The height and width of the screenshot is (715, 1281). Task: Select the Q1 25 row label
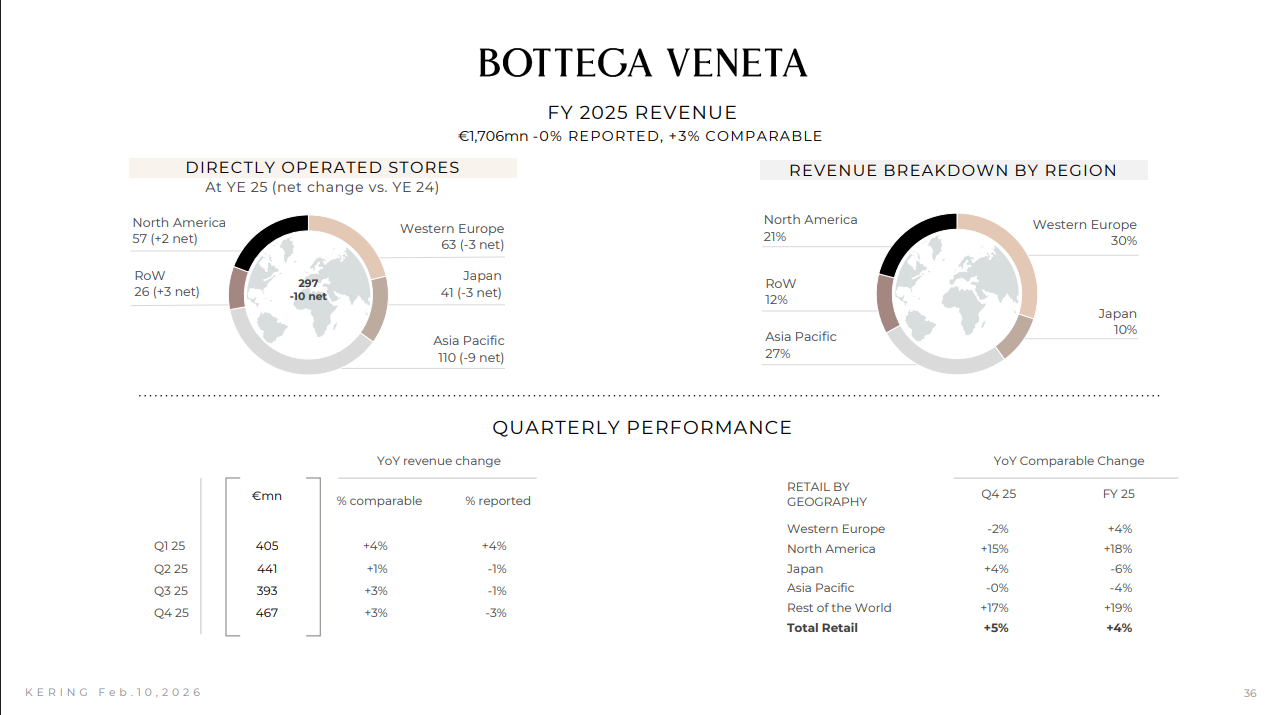pos(169,546)
